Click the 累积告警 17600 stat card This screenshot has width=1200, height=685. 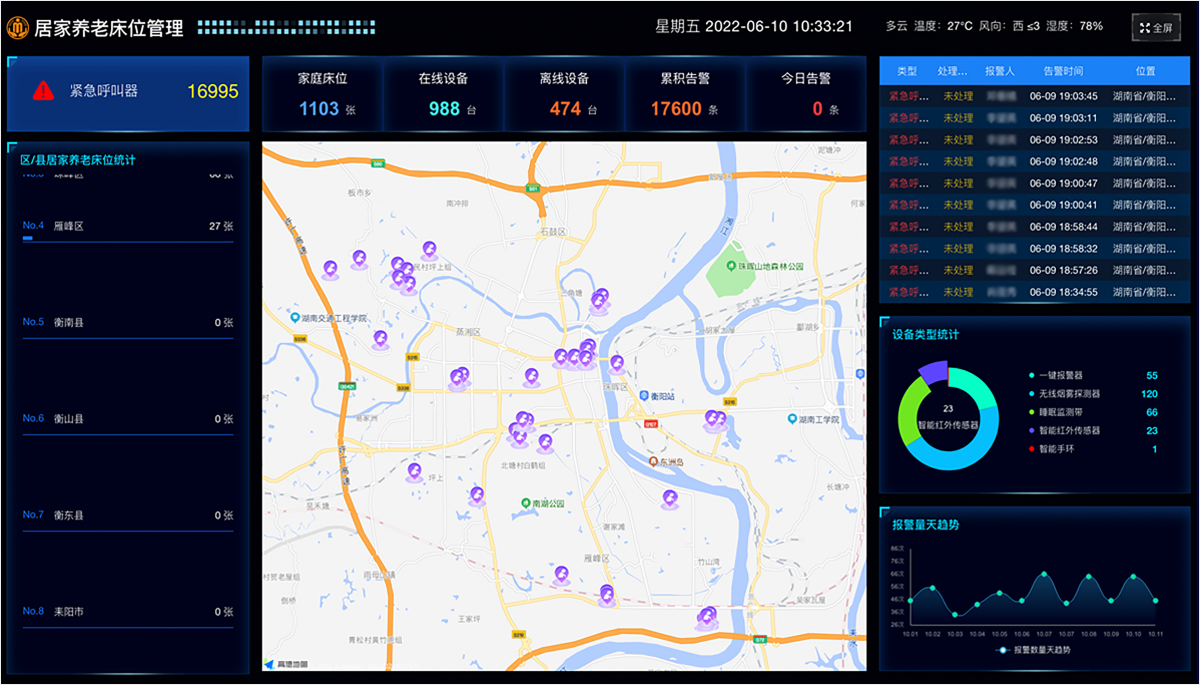(x=685, y=94)
